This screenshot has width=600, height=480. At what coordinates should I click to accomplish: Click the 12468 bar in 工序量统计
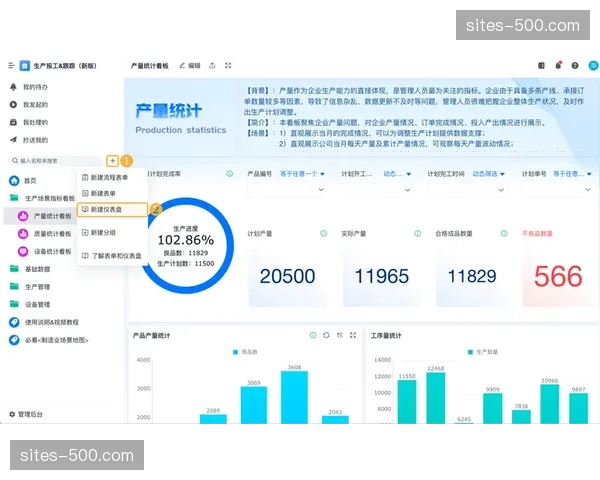(x=436, y=398)
